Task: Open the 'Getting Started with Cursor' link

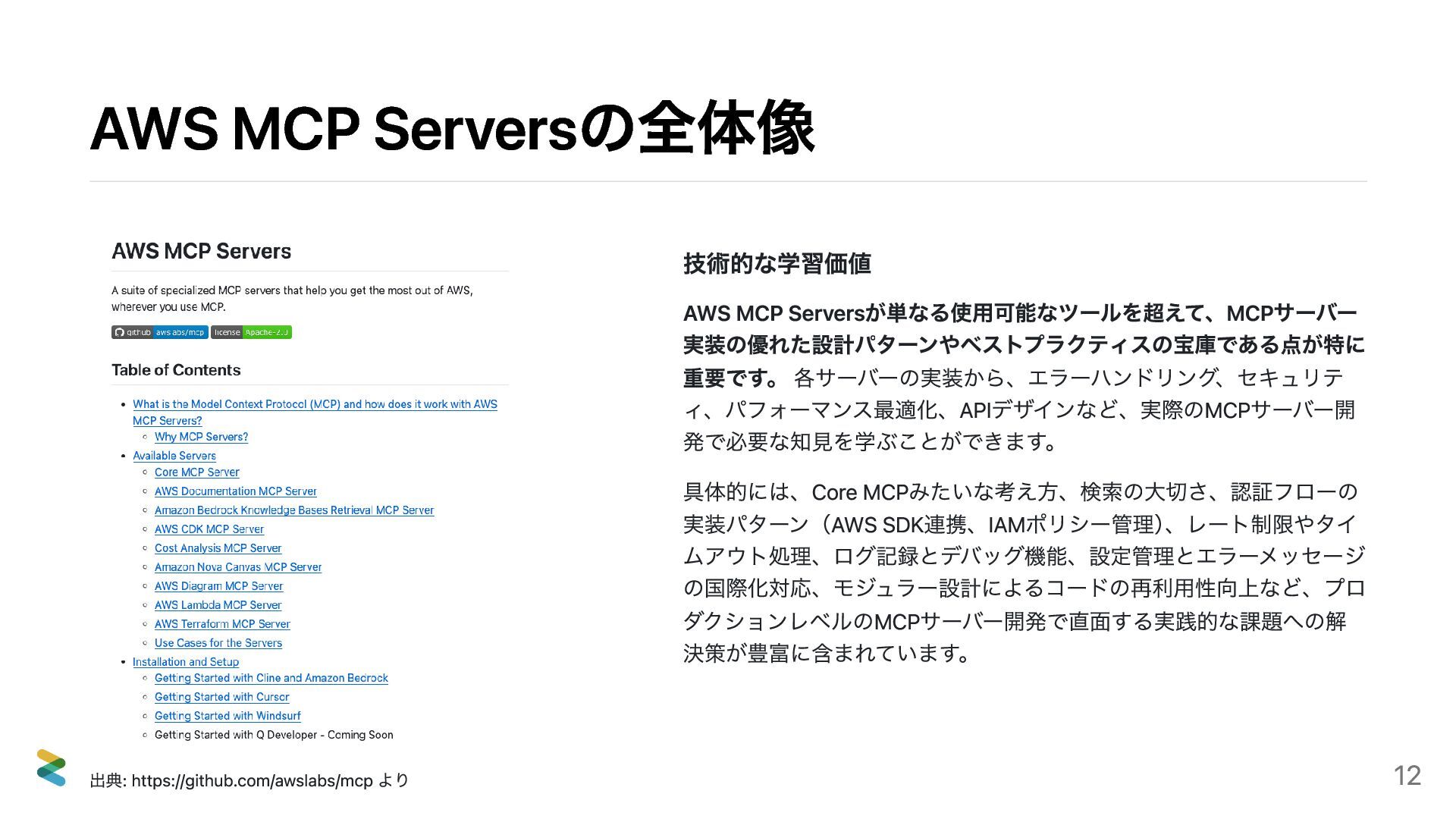Action: click(x=222, y=697)
